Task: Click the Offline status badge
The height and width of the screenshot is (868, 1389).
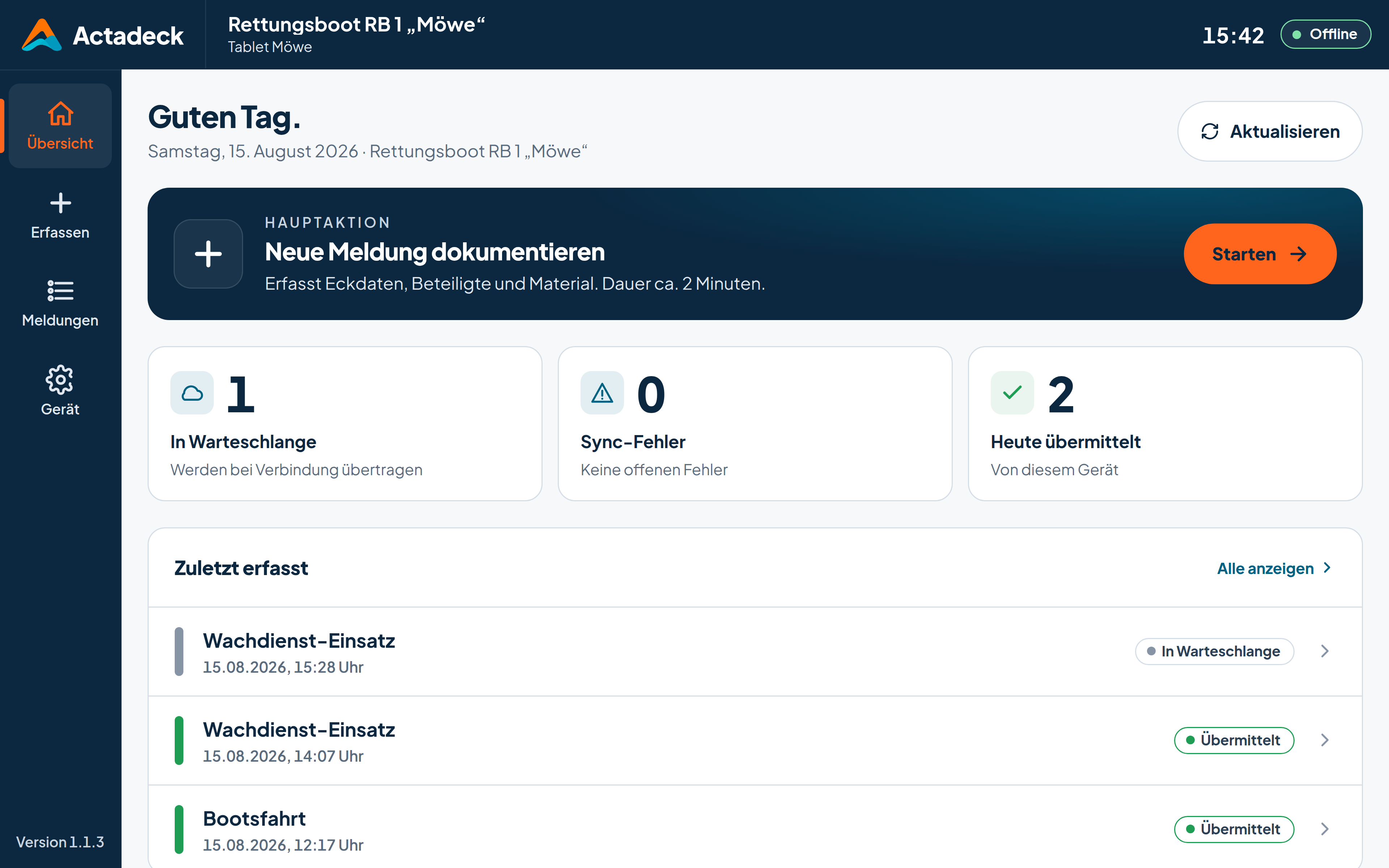Action: tap(1325, 34)
